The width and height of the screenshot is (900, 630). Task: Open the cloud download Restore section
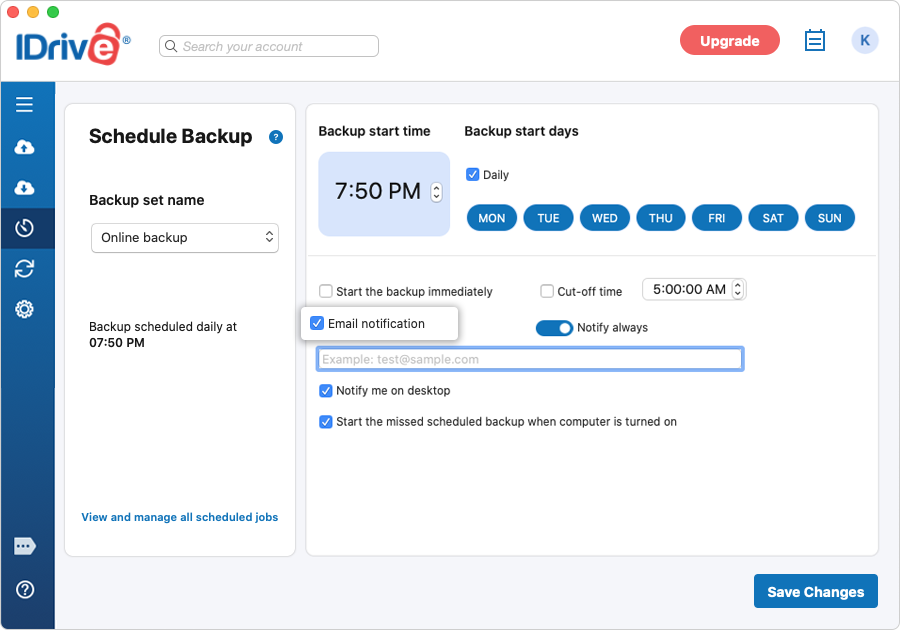click(x=24, y=188)
